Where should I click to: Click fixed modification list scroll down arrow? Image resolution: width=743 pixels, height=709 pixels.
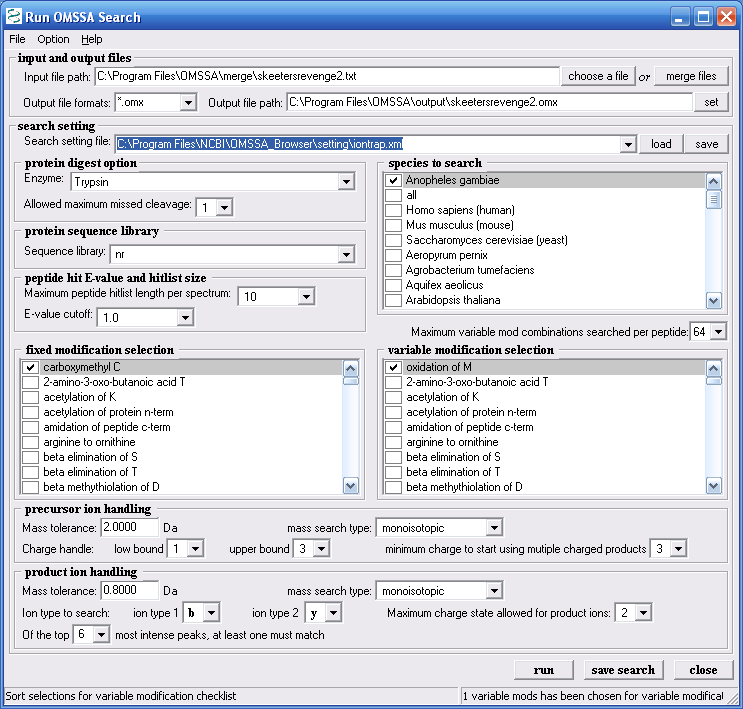(351, 485)
